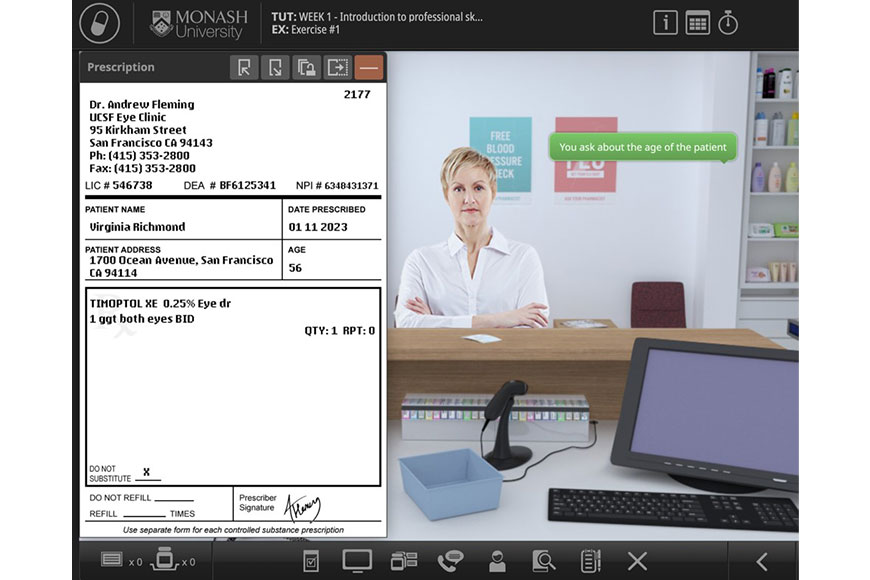Open the clipboard checklist icon in bottom toolbar
The height and width of the screenshot is (580, 870).
pos(311,561)
